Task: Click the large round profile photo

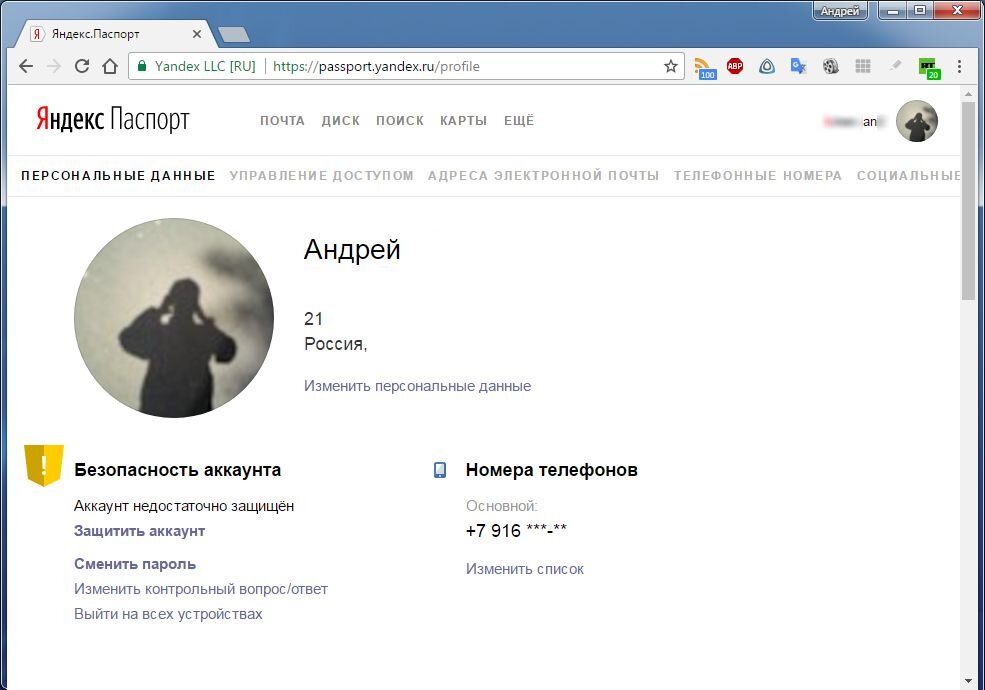Action: tap(174, 317)
